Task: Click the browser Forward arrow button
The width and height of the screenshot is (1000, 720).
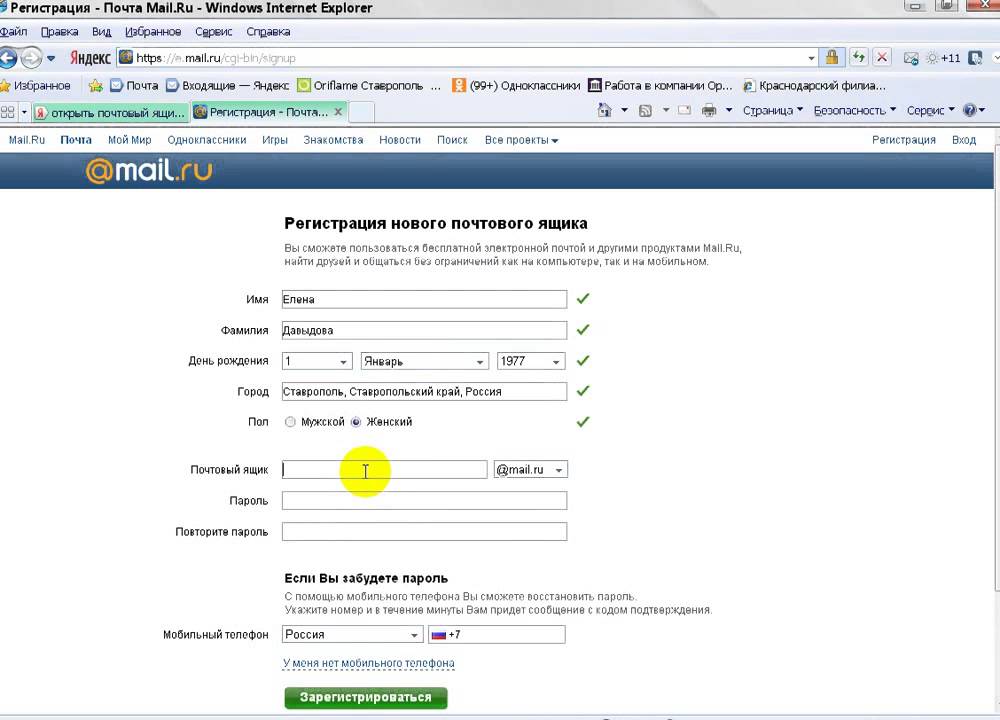Action: tap(31, 58)
